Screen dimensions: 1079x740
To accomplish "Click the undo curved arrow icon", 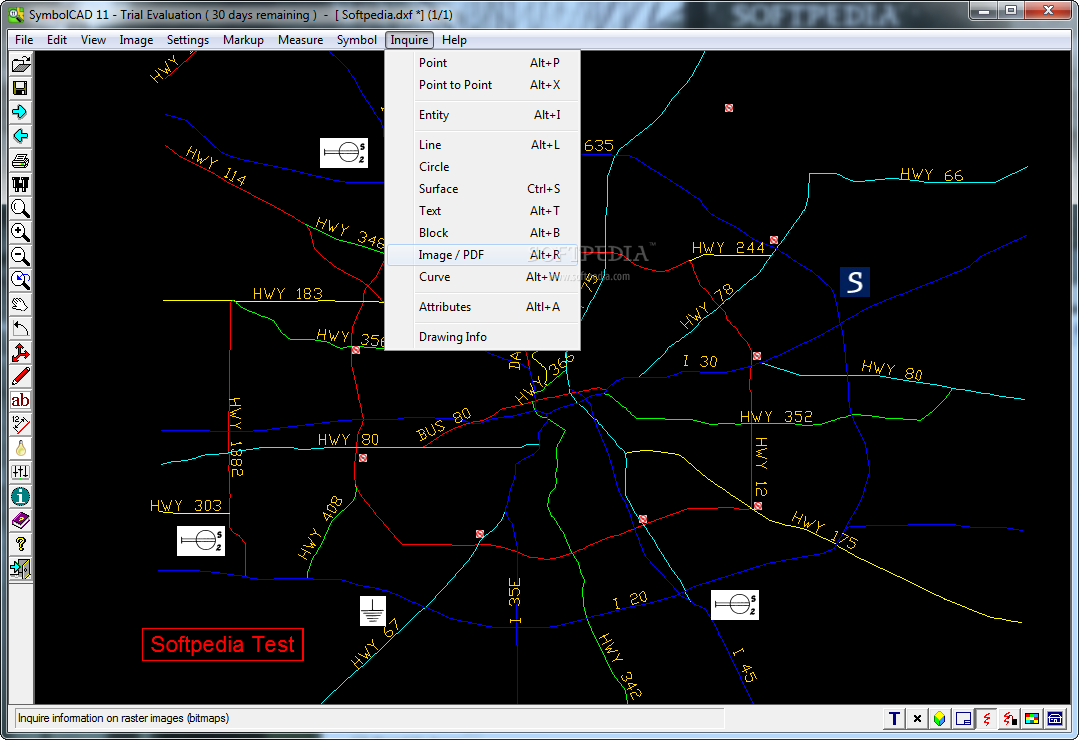I will 21,328.
